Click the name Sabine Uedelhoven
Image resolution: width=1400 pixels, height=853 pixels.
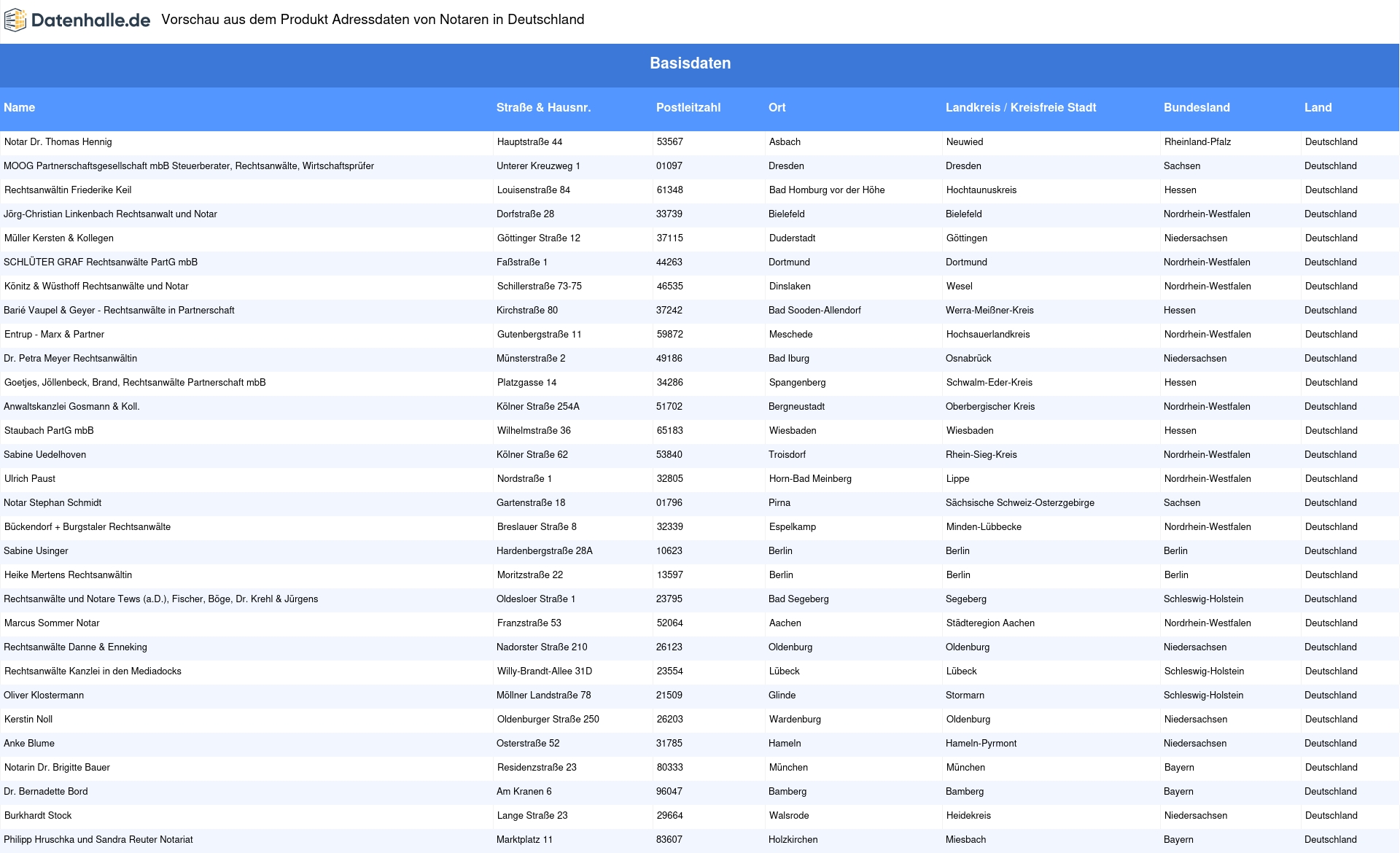44,455
